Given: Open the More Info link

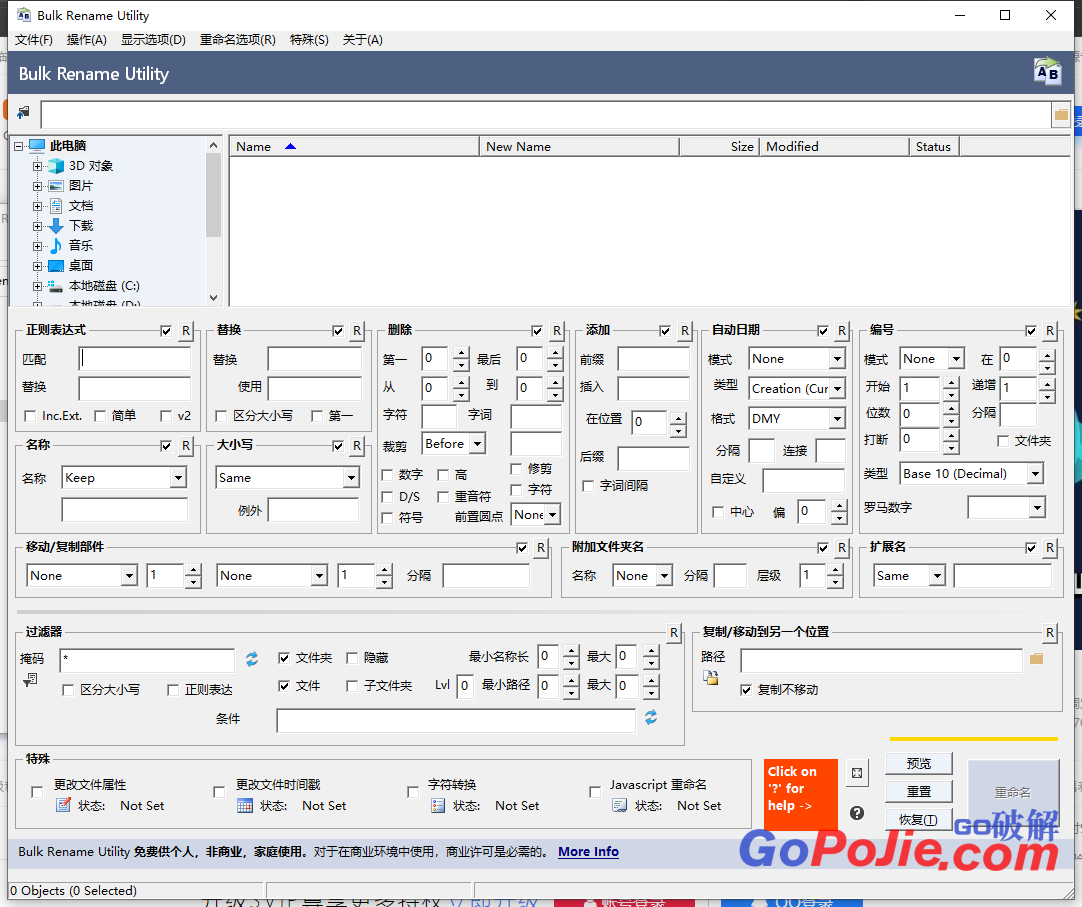Looking at the screenshot, I should 589,852.
